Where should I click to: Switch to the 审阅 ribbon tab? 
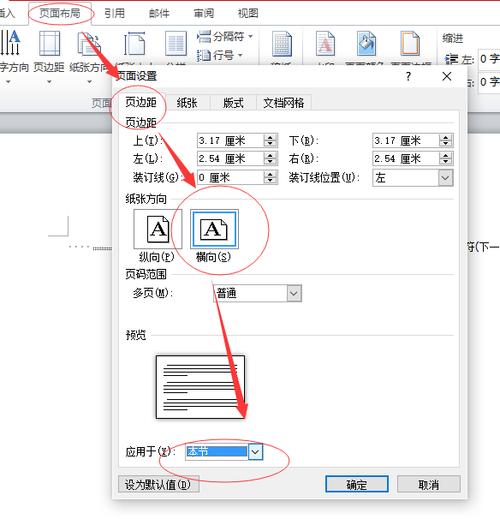tap(204, 13)
